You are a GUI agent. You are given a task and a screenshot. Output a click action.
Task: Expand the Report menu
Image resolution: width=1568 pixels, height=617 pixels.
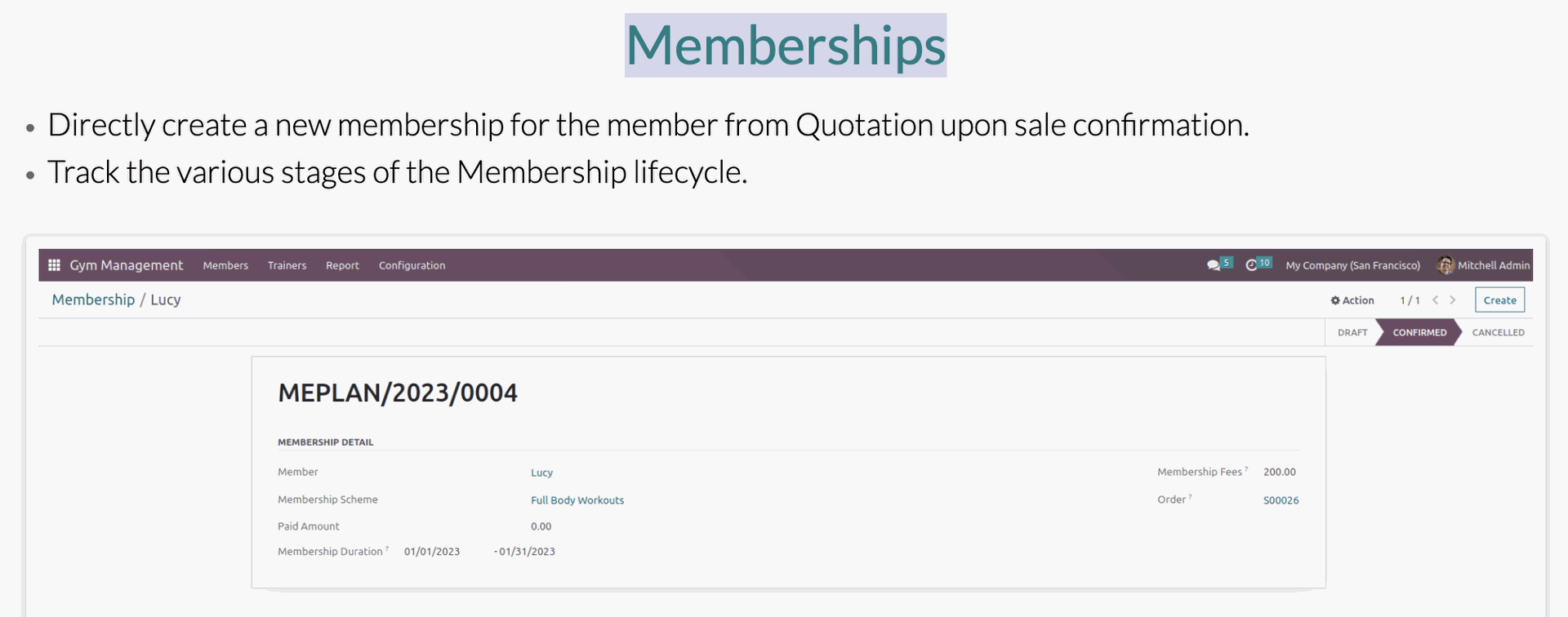(x=342, y=265)
